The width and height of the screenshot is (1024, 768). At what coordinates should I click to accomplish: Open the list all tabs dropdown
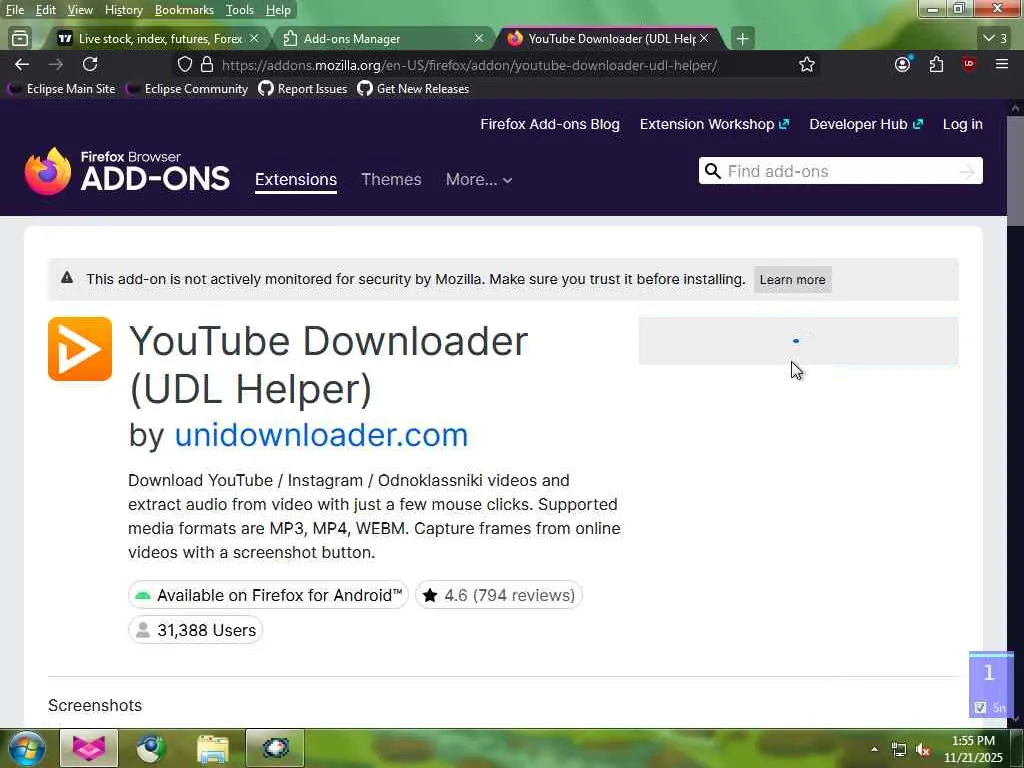(x=996, y=39)
